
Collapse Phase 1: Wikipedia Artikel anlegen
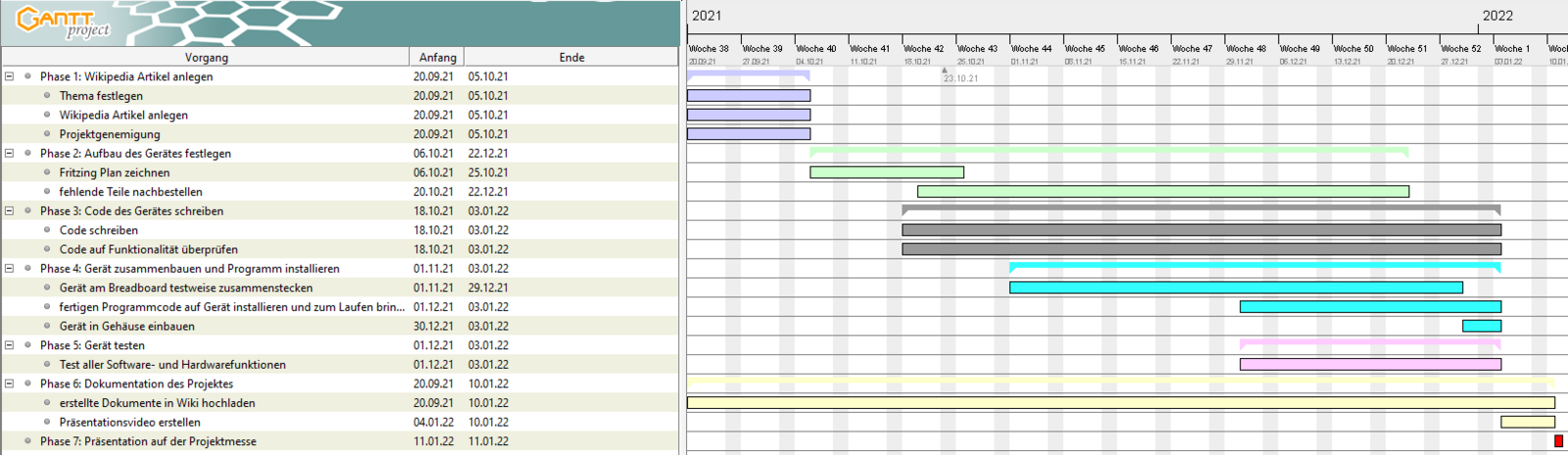click(9, 76)
